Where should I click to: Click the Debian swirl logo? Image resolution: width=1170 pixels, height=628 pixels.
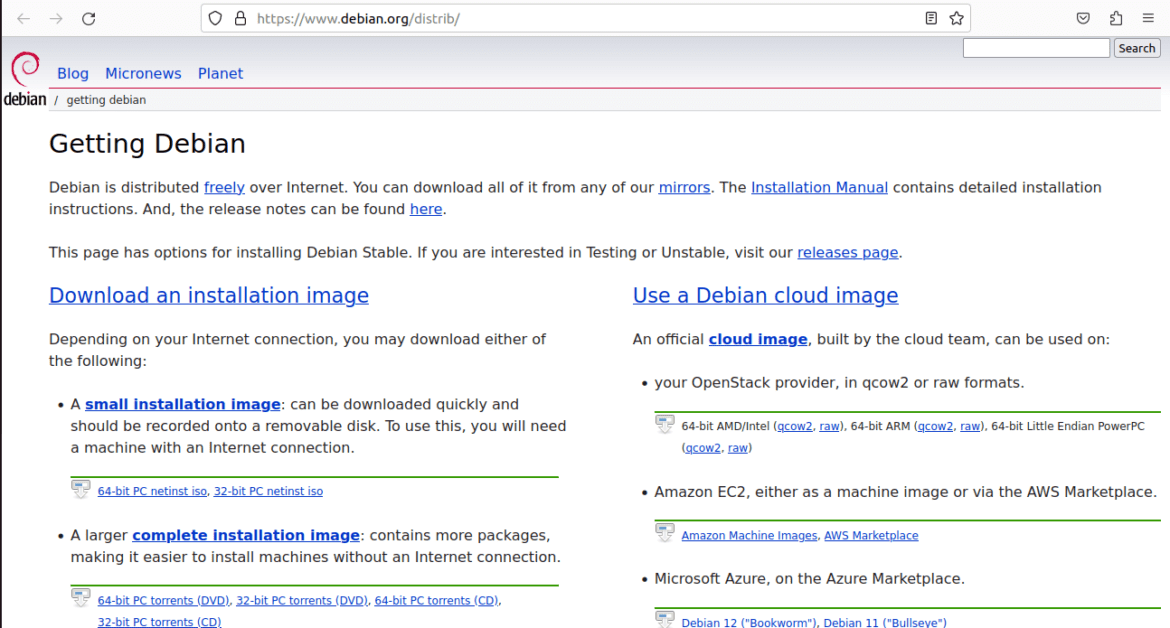tap(24, 78)
